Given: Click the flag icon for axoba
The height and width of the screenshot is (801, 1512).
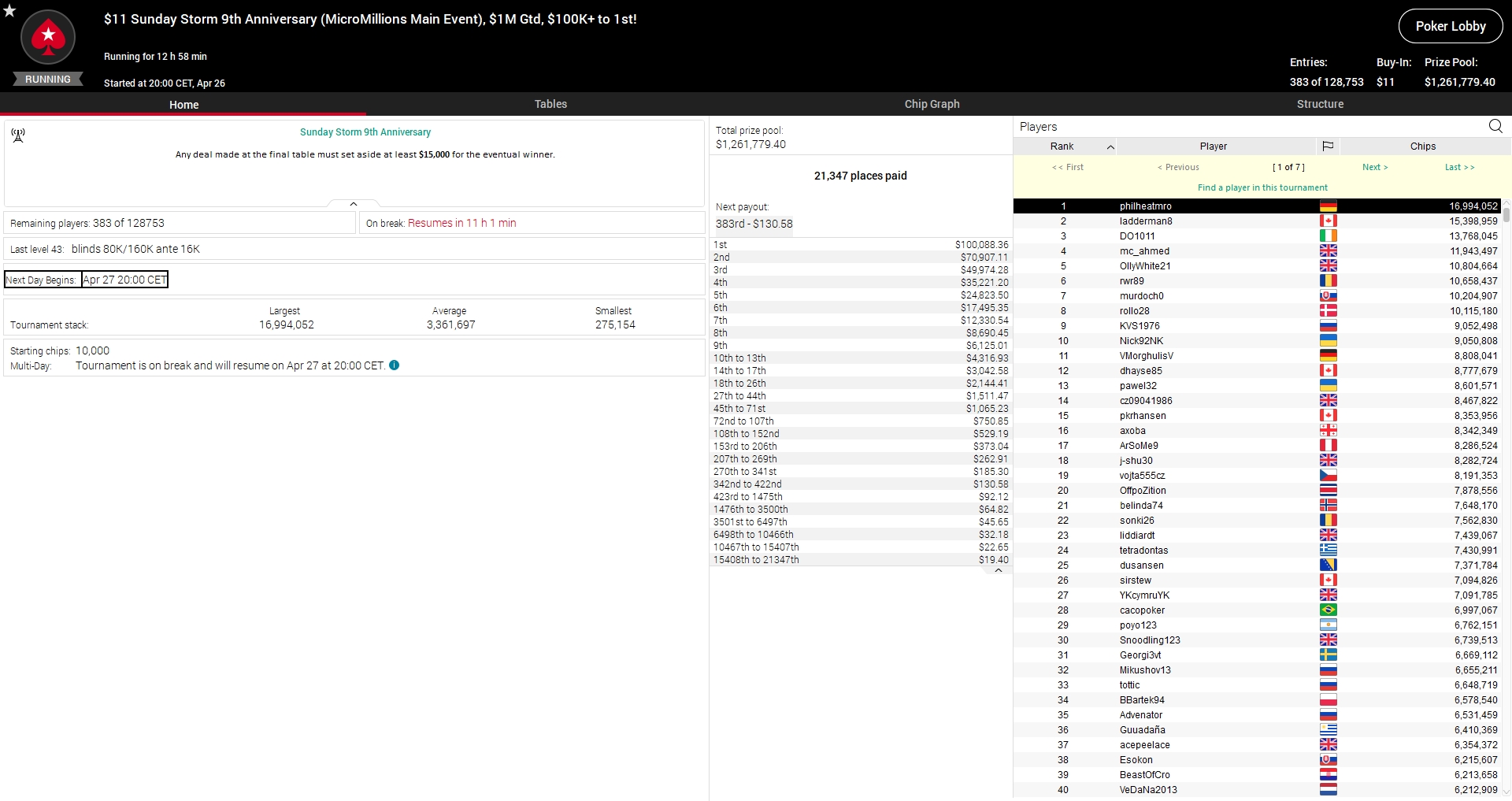Looking at the screenshot, I should click(x=1328, y=431).
